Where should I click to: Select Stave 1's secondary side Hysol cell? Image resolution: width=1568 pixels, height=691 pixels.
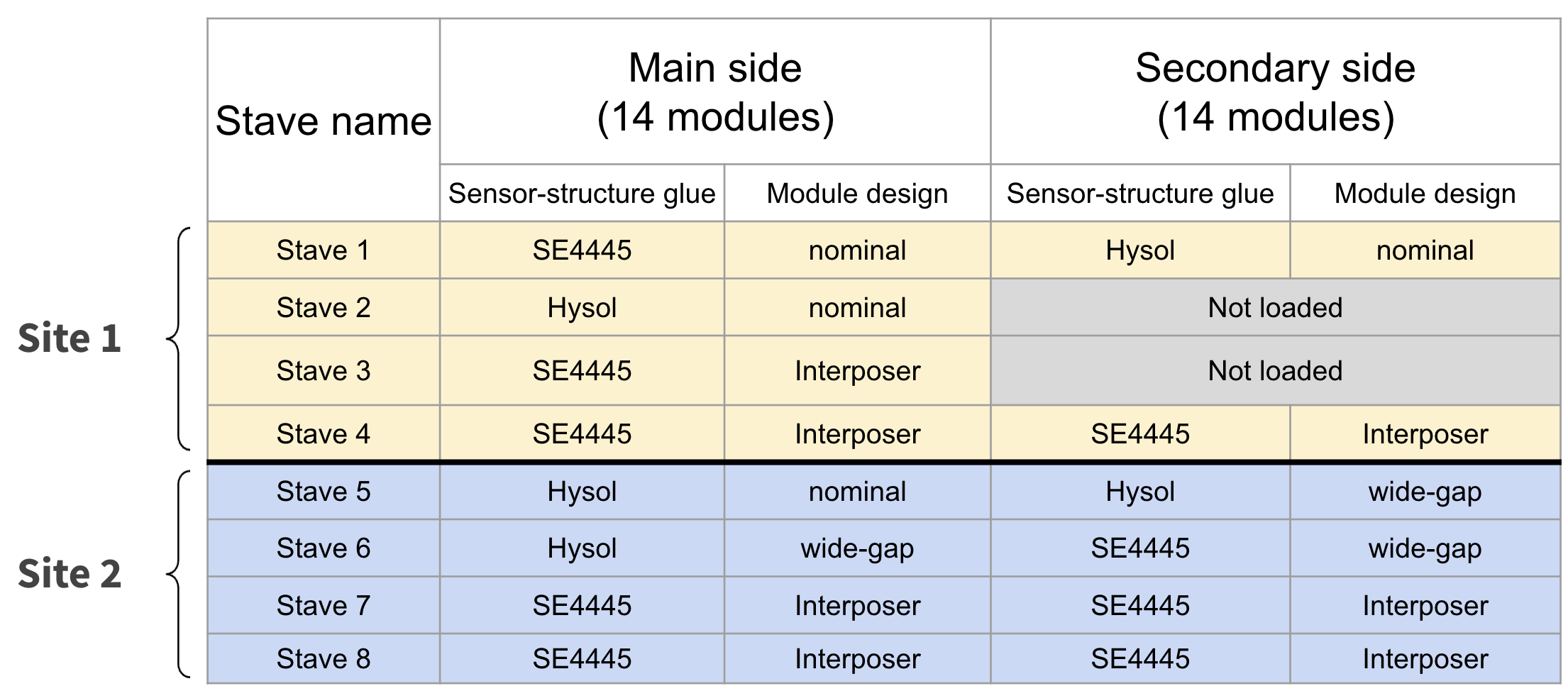point(1139,250)
